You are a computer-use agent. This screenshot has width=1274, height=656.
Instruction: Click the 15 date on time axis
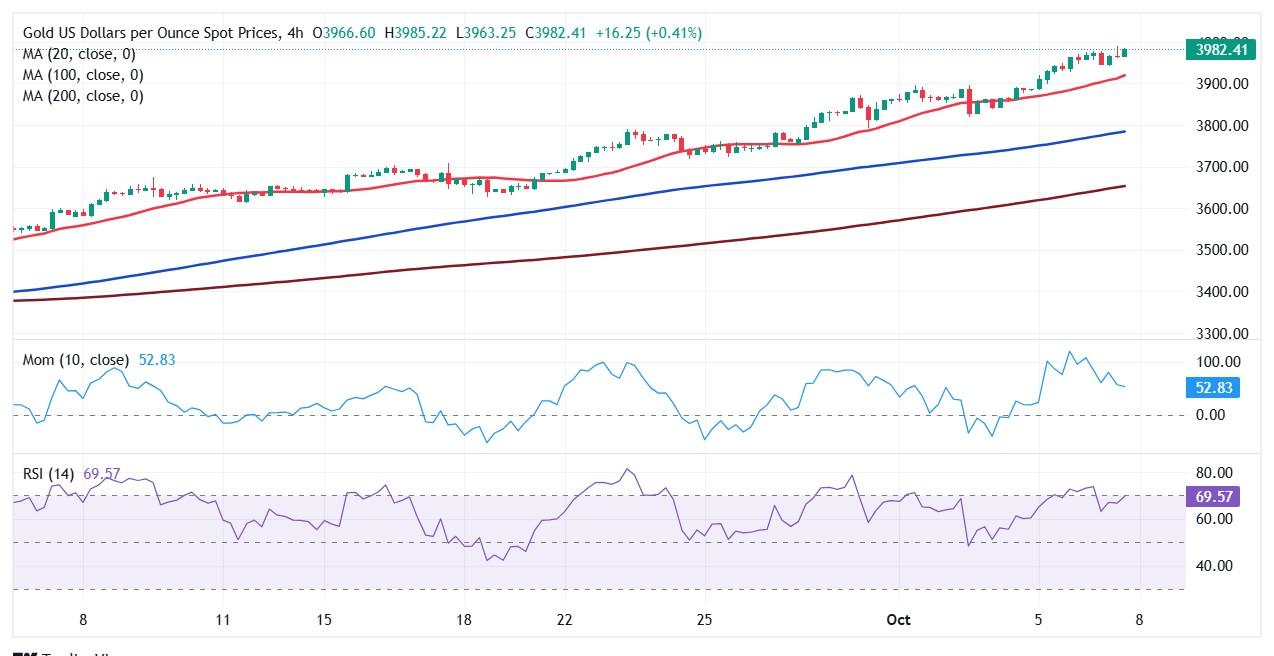pos(323,620)
